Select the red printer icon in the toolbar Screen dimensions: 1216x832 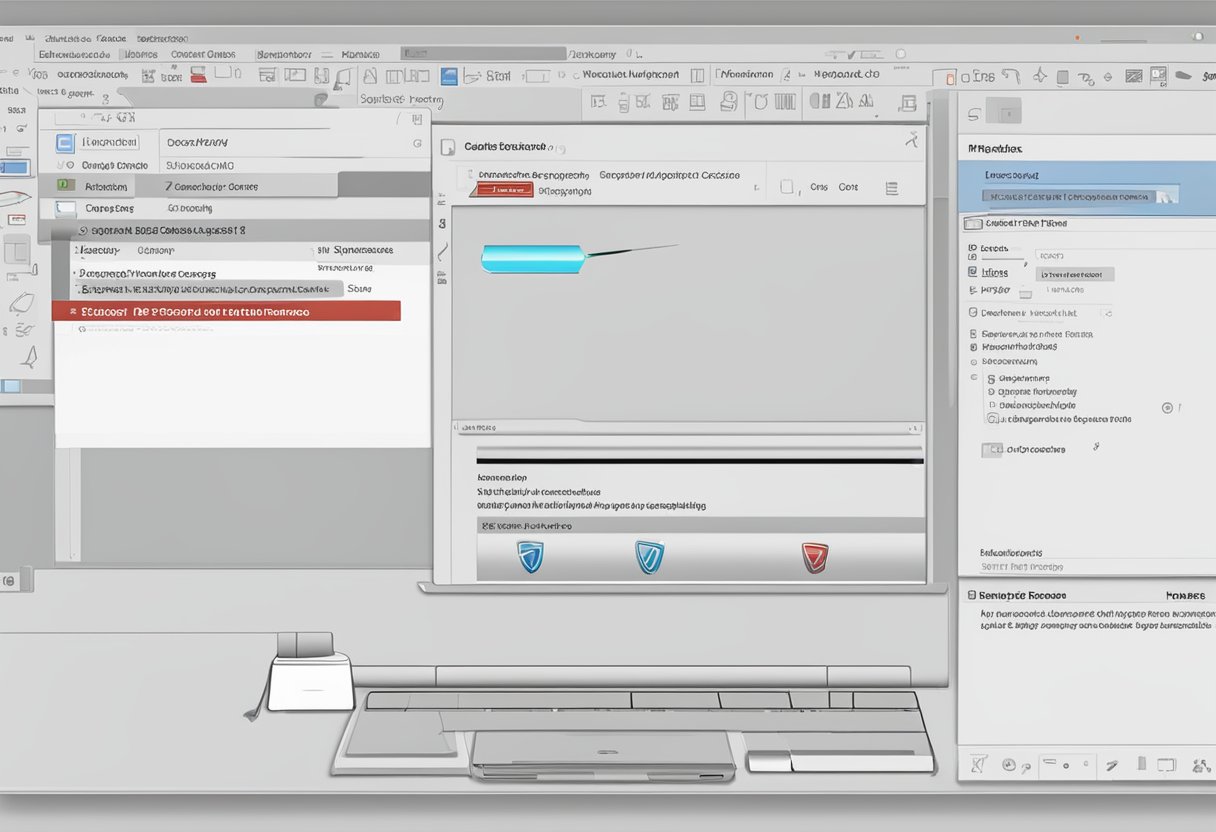click(196, 77)
